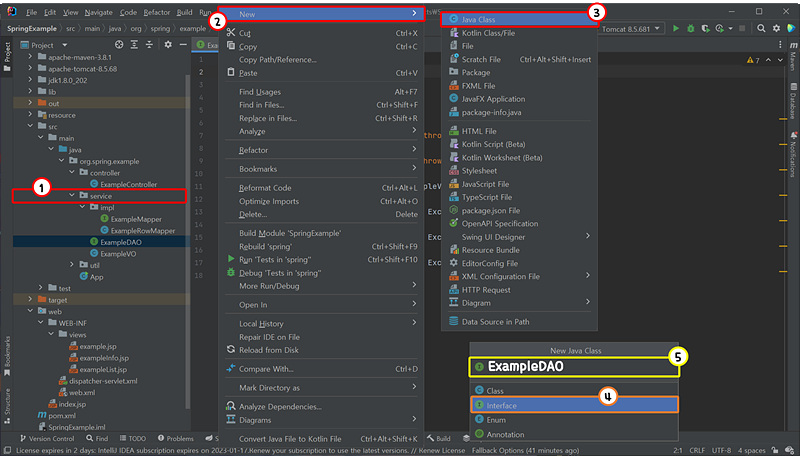Select ExampleDAO file in project tree

pyautogui.click(x=120, y=242)
